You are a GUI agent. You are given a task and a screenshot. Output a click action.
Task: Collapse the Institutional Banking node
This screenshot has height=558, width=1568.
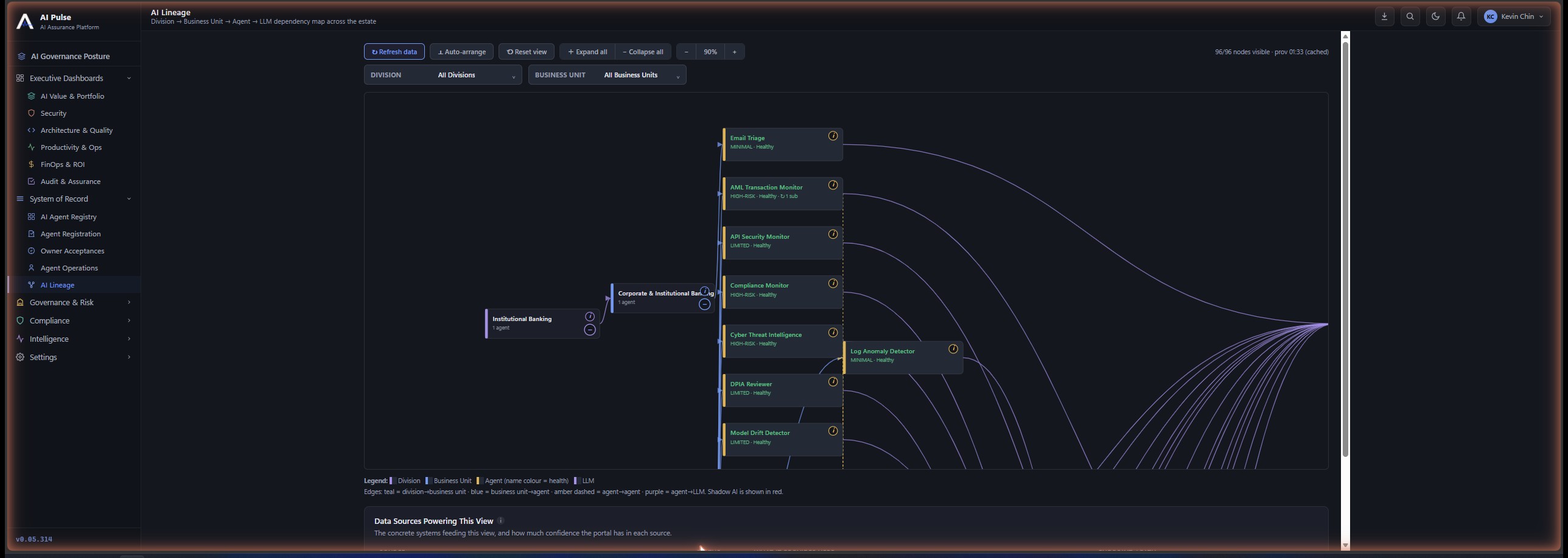tap(589, 330)
